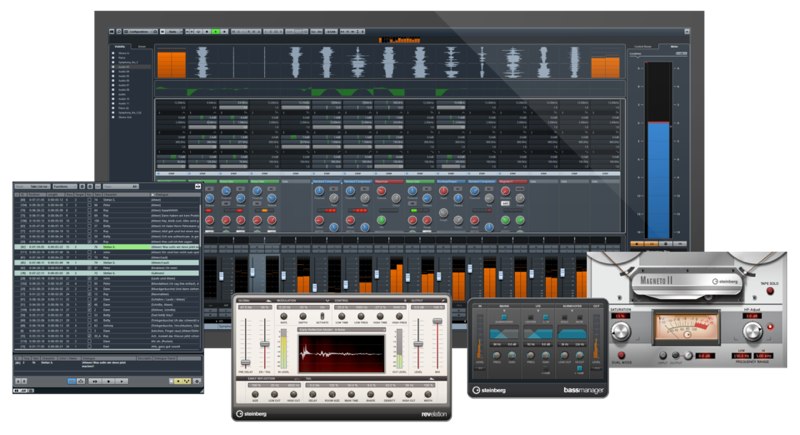Click the Level fader in REVelation output

coord(418,344)
